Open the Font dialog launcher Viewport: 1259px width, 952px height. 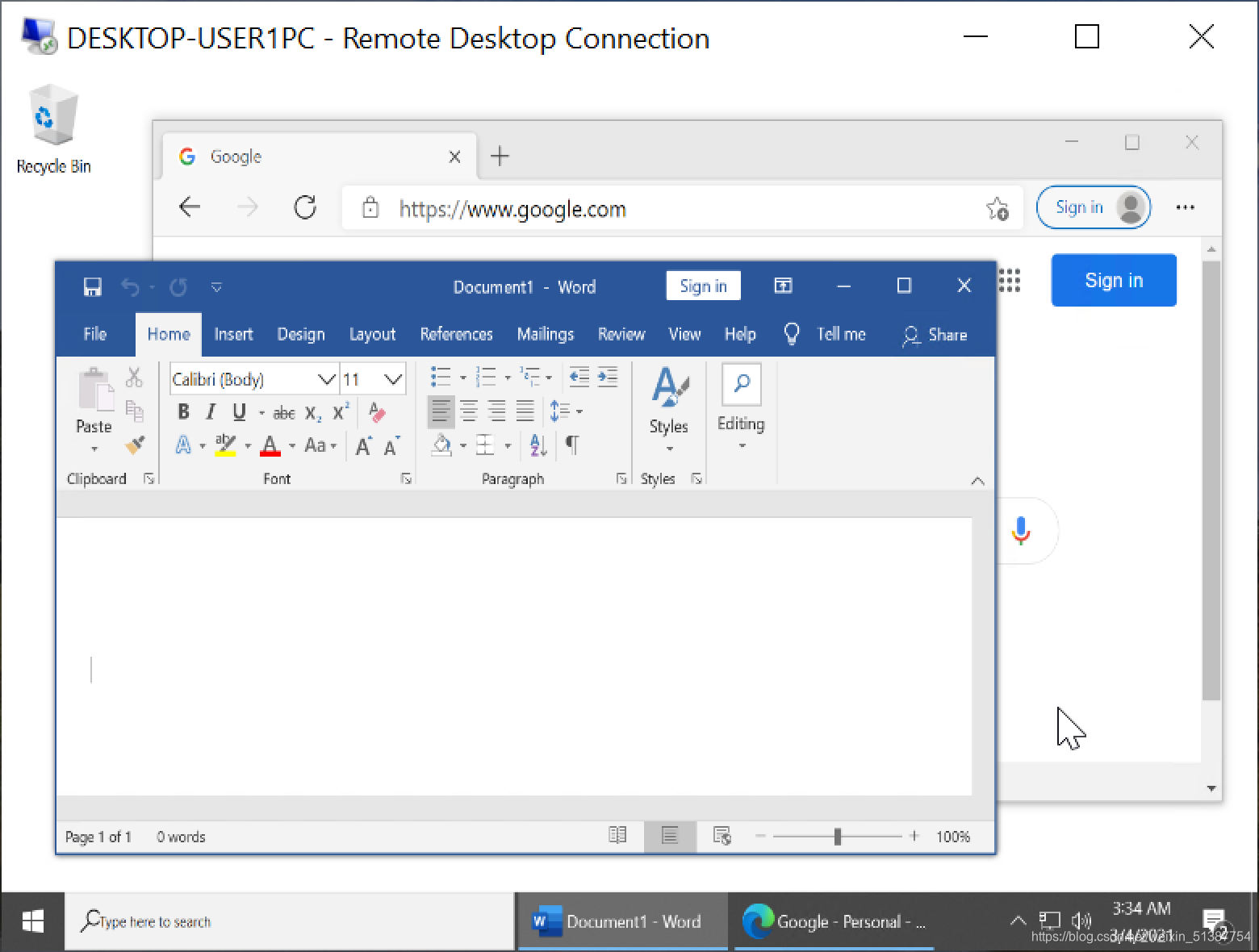pos(406,478)
